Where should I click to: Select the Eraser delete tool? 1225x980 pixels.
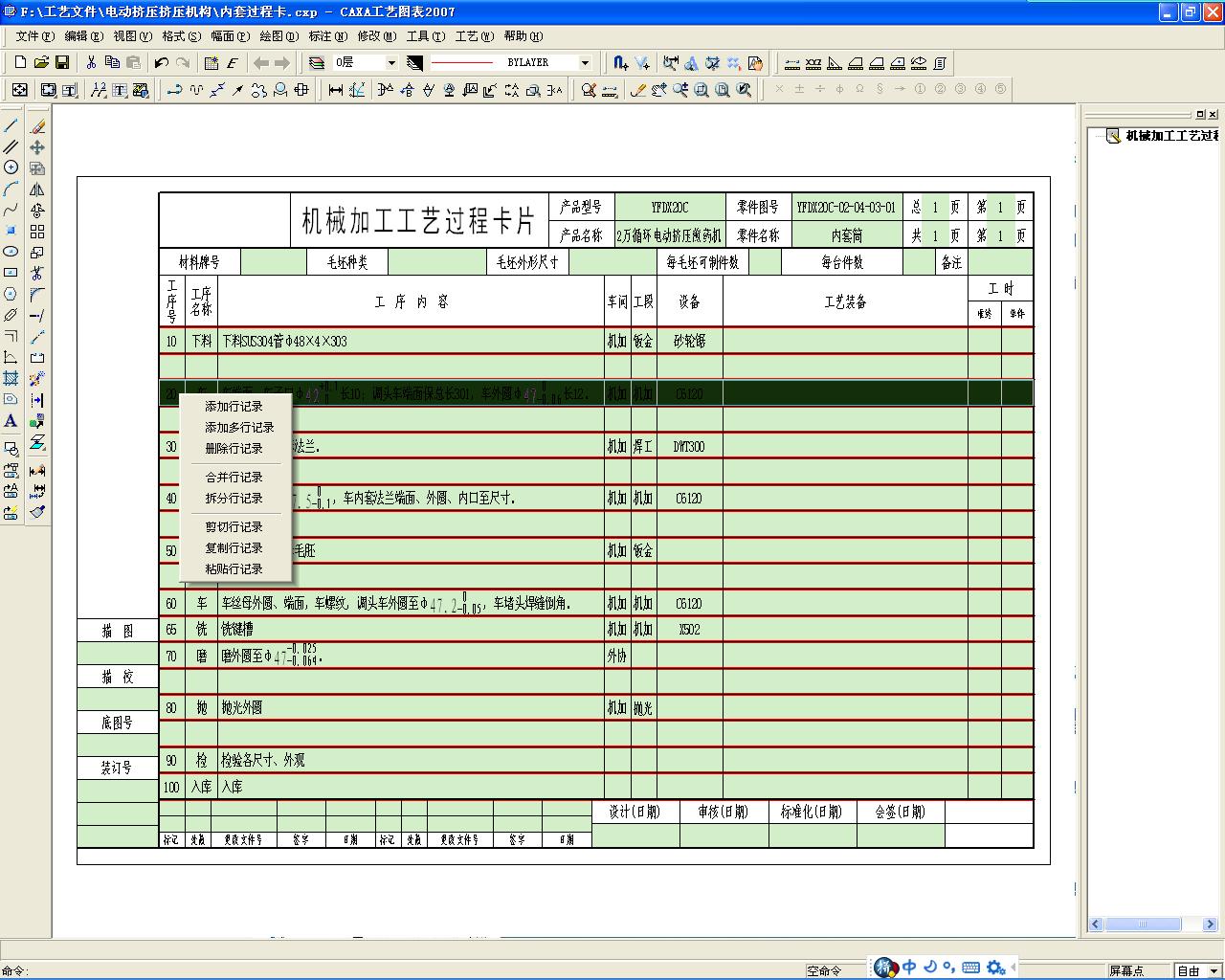(x=37, y=126)
